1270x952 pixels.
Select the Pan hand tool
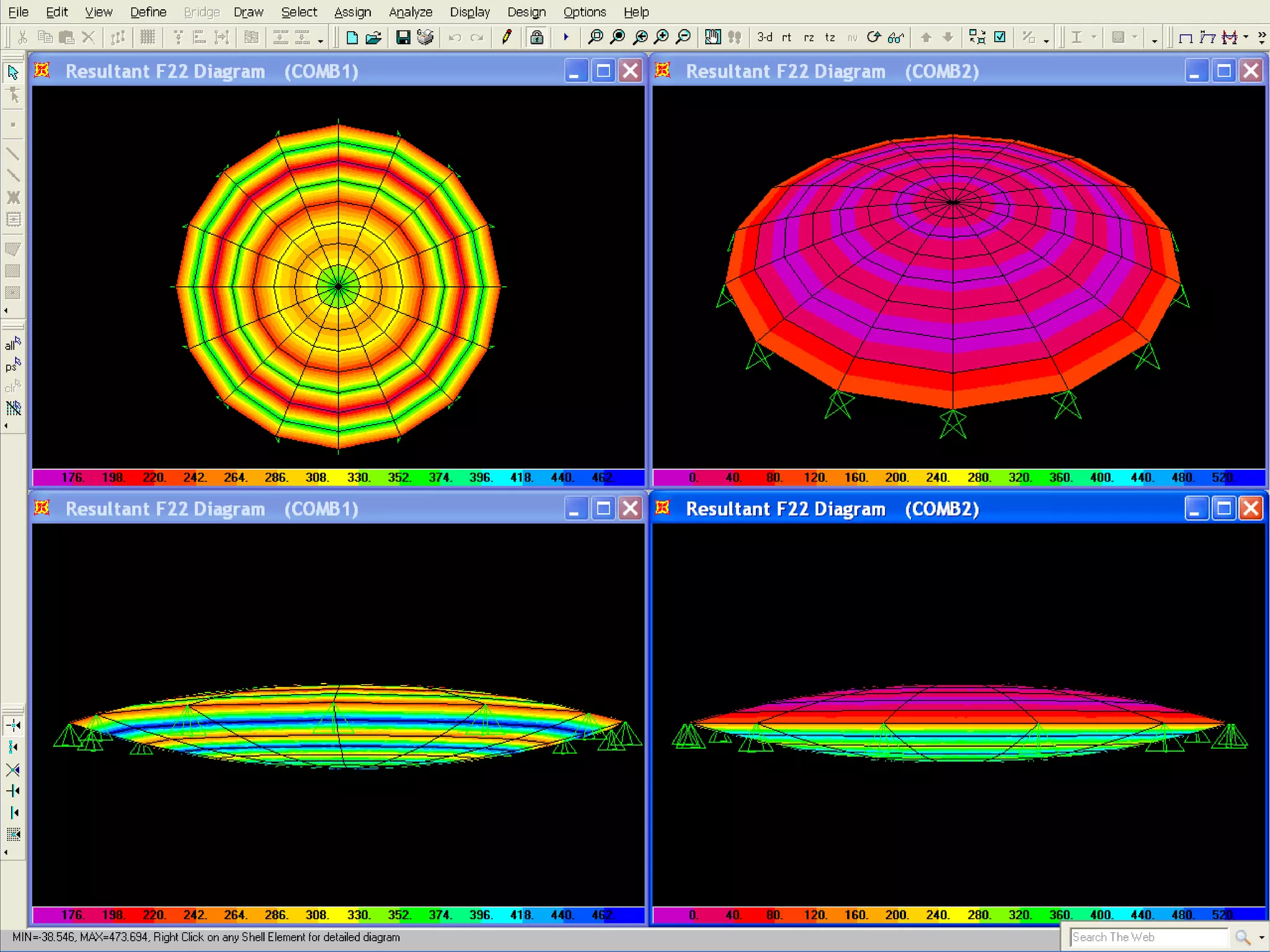pos(713,37)
